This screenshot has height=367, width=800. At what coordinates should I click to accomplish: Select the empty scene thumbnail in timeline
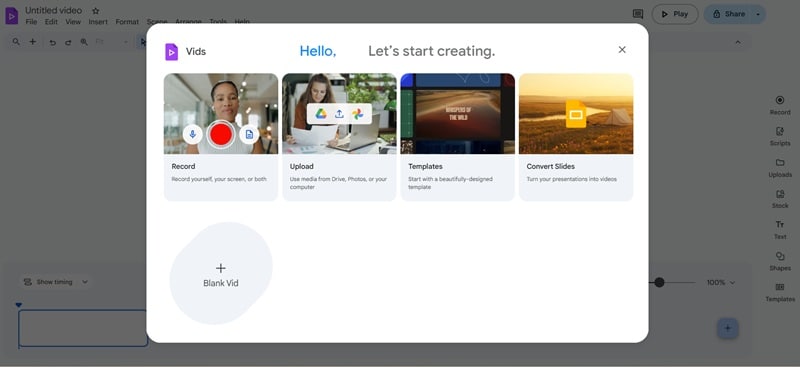(x=83, y=328)
